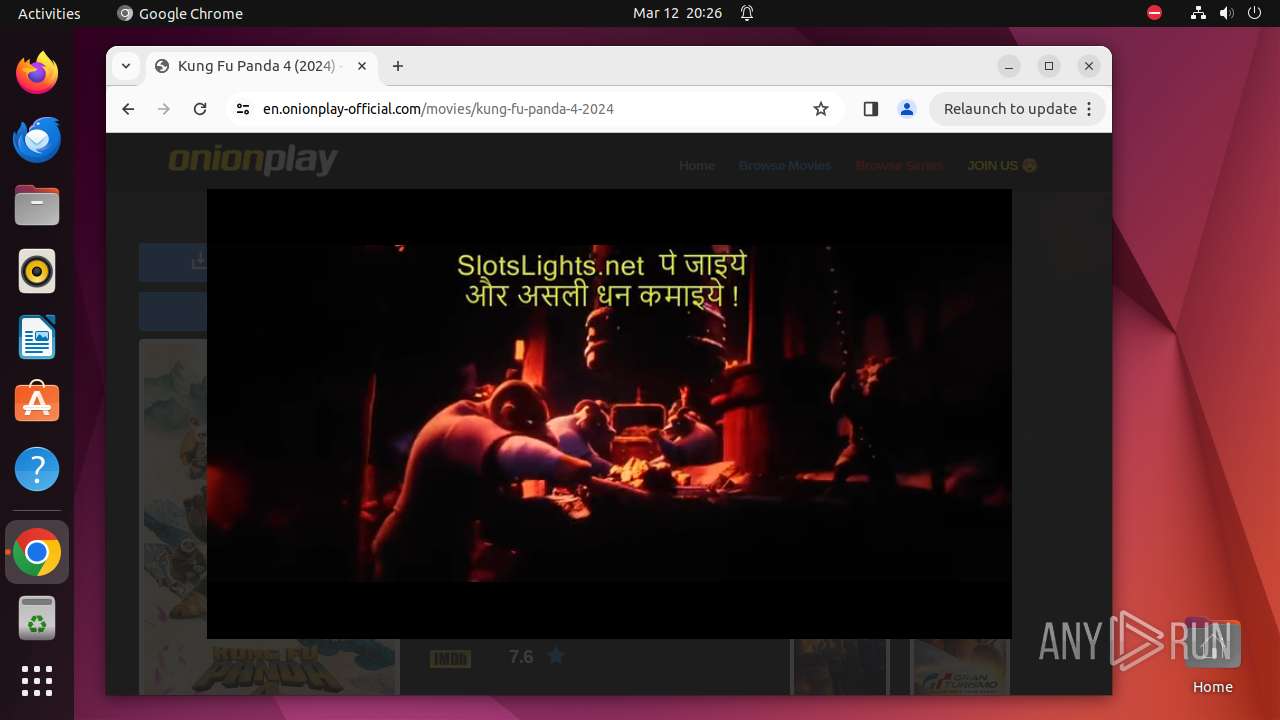Open volume control in system tray

coord(1226,13)
